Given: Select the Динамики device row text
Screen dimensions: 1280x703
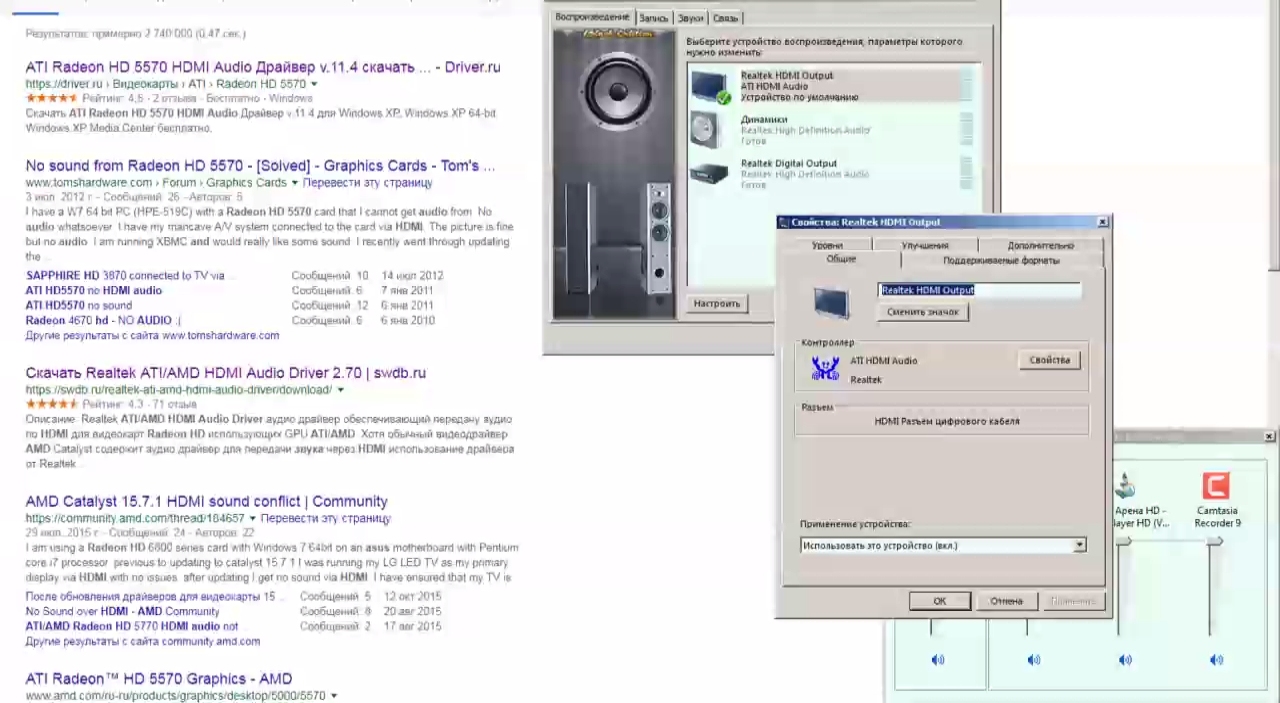Looking at the screenshot, I should 805,130.
